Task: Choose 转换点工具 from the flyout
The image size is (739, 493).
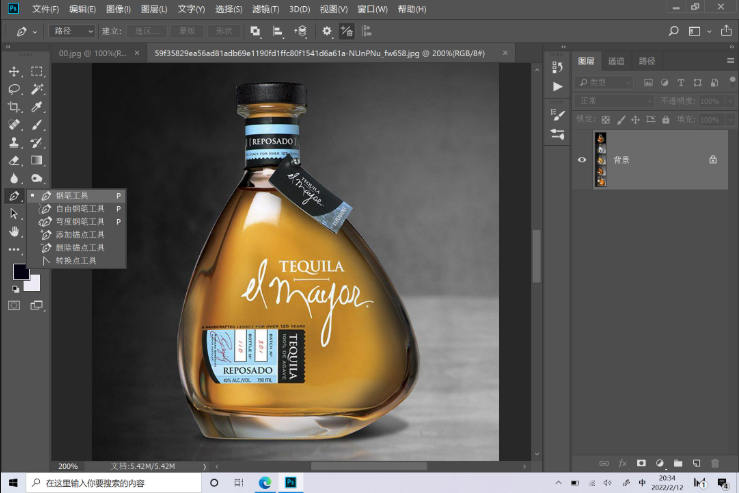Action: [x=76, y=260]
